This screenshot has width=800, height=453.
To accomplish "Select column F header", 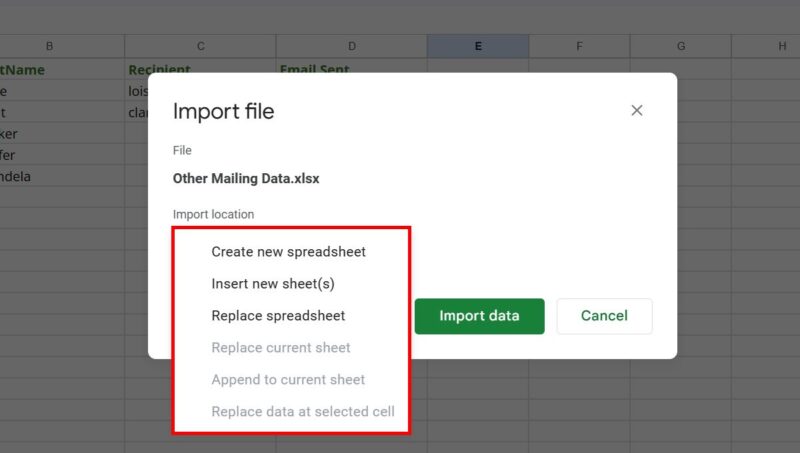I will [579, 46].
